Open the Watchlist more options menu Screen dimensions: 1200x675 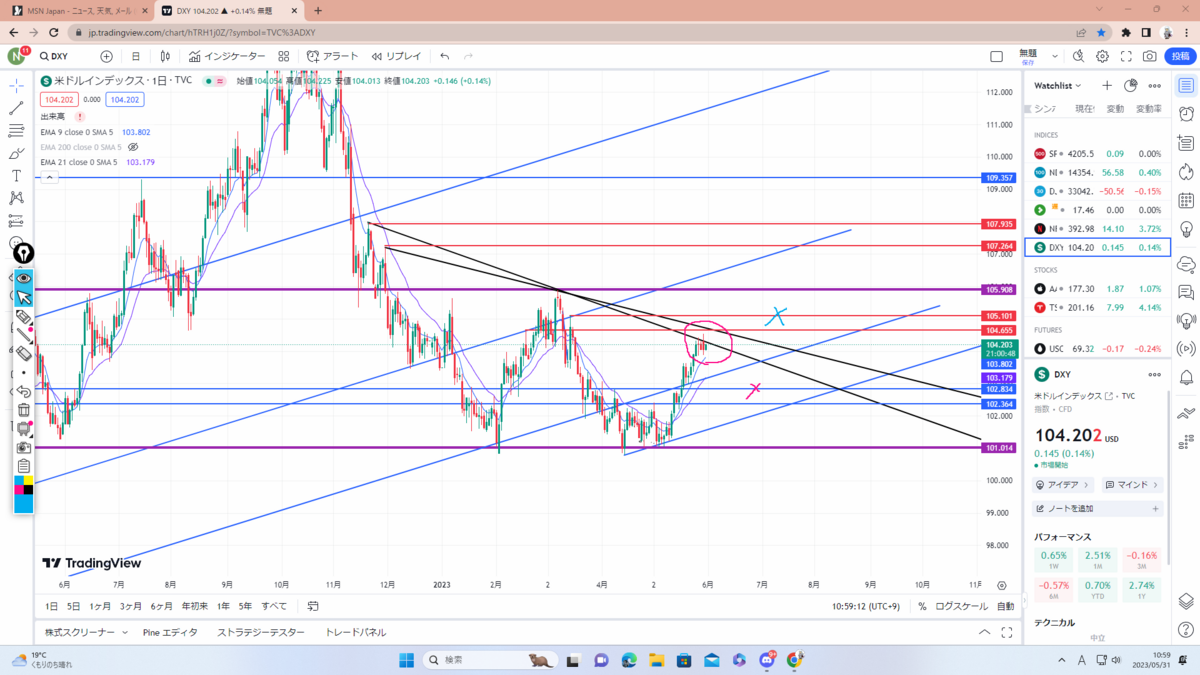tap(1155, 86)
